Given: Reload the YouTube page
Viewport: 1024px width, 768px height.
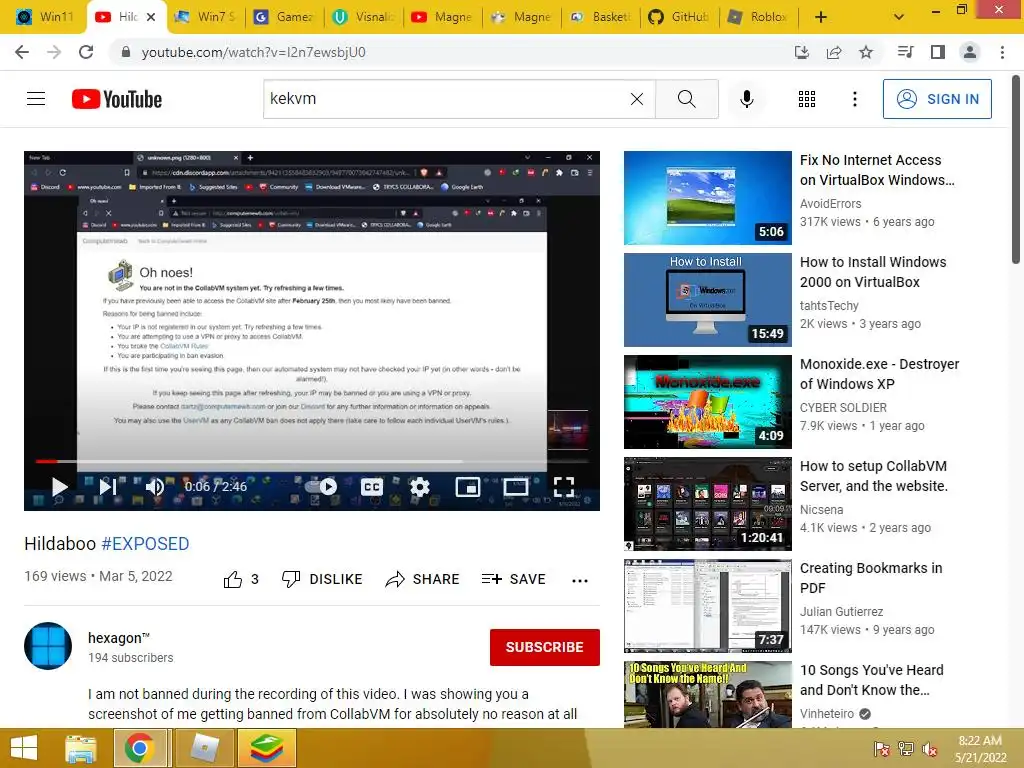Looking at the screenshot, I should click(86, 52).
